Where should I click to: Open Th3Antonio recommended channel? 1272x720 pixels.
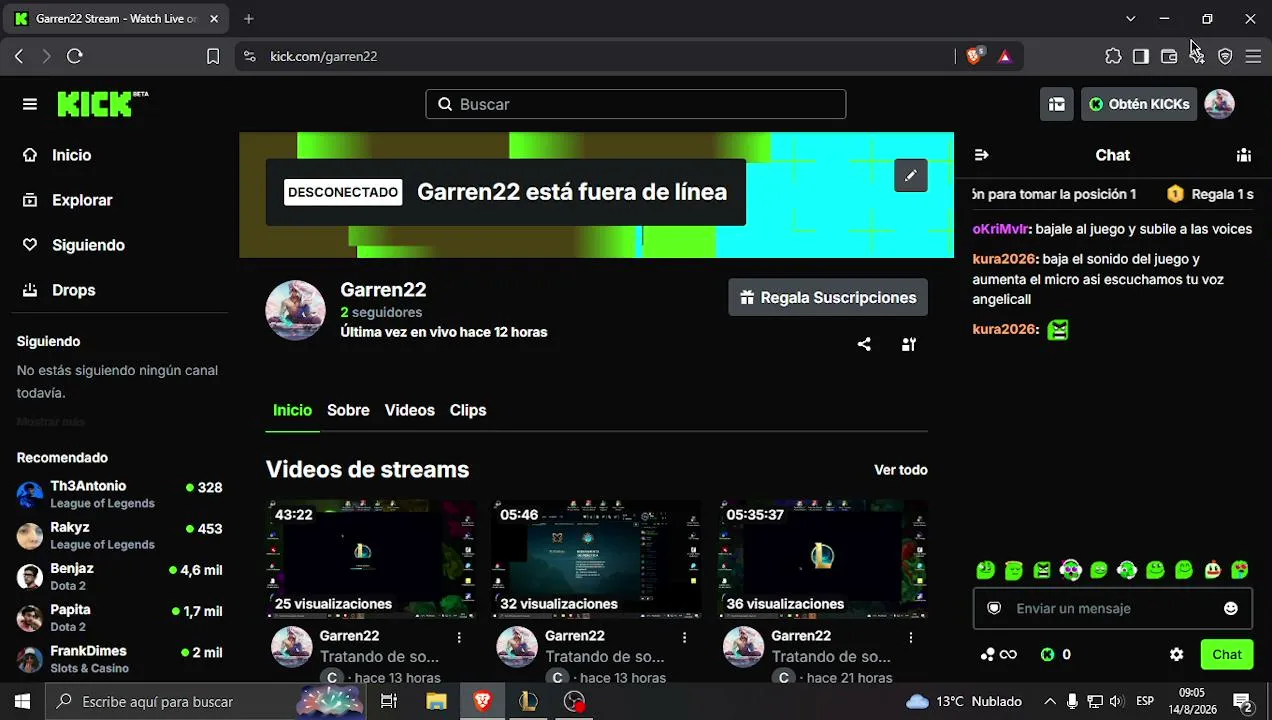click(120, 494)
